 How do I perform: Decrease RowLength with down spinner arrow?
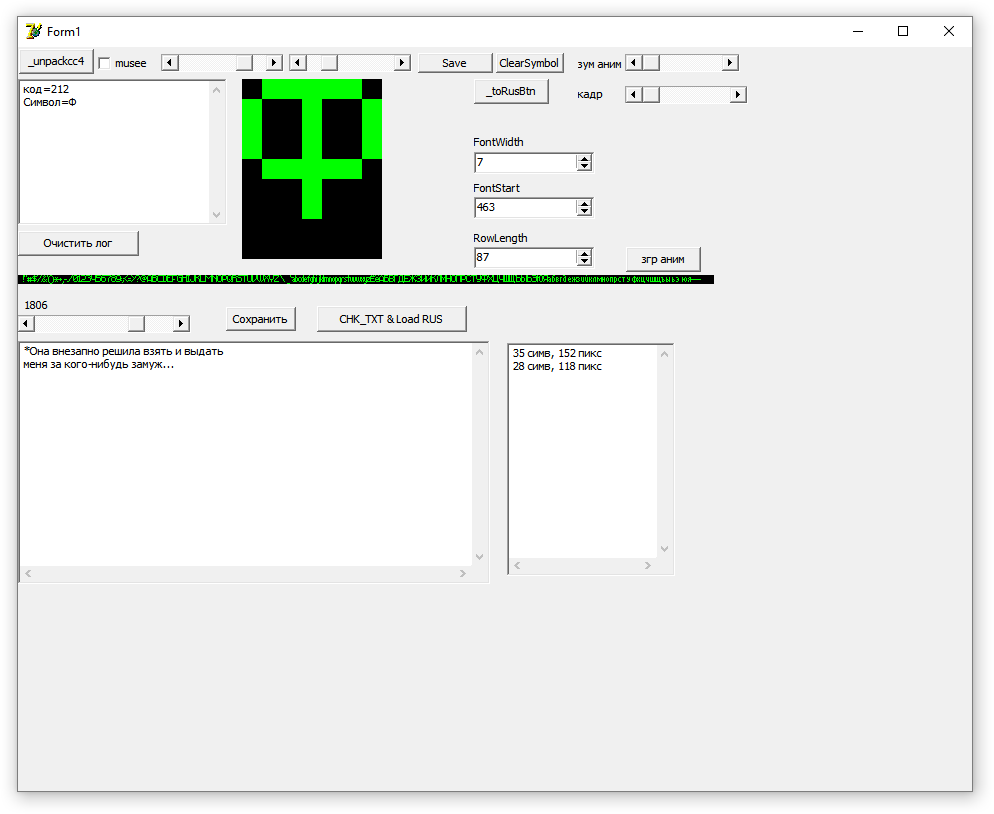[x=584, y=262]
